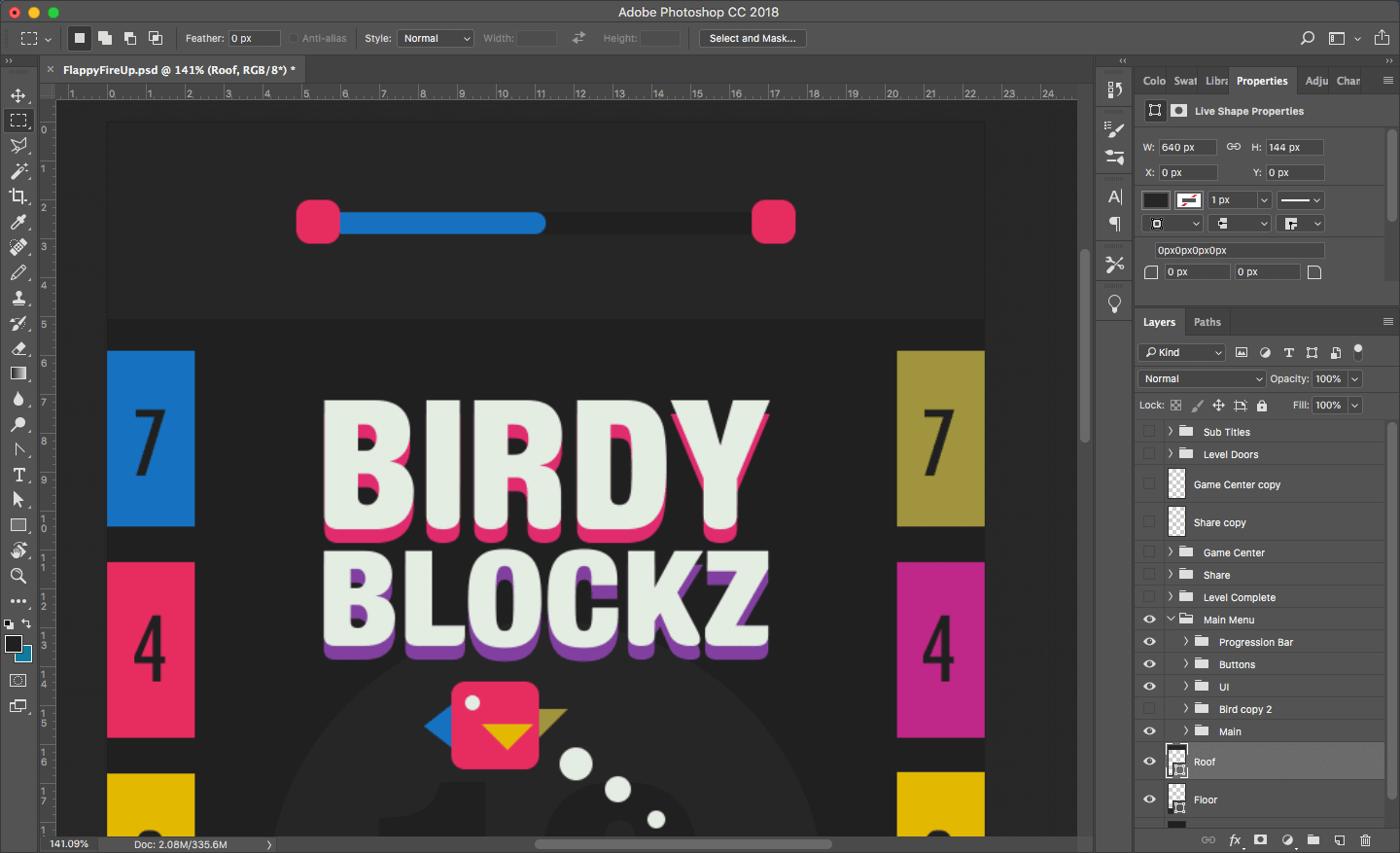Screen dimensions: 1400x853
Task: Select the Crop tool
Action: point(18,196)
